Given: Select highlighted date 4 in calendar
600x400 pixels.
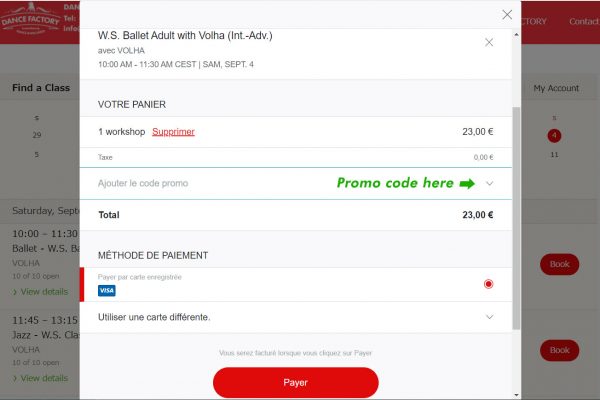Looking at the screenshot, I should pyautogui.click(x=554, y=136).
